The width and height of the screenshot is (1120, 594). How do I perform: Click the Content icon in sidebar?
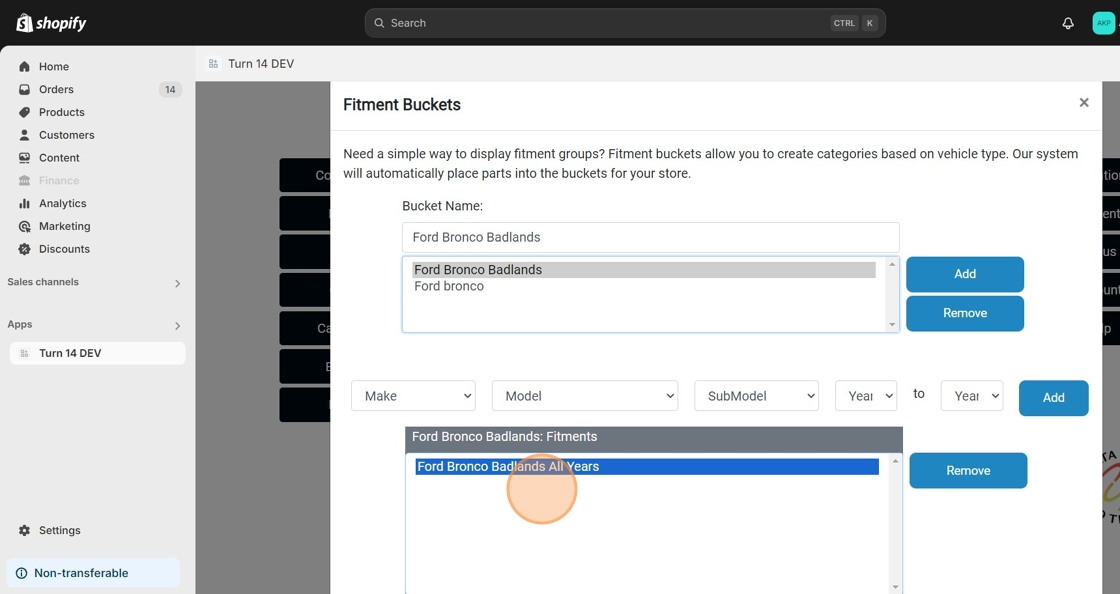pos(24,158)
